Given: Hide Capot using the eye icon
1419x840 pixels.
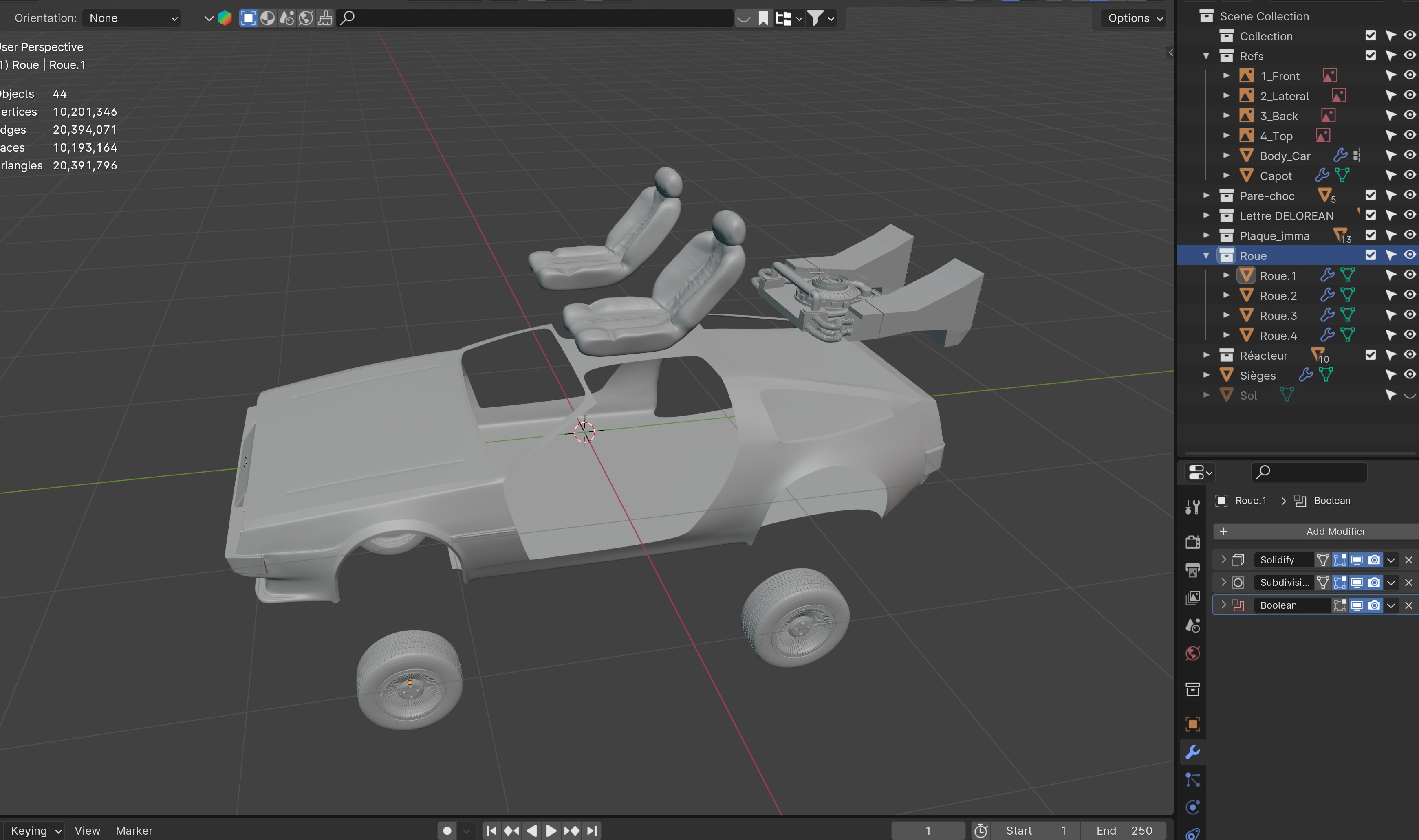Looking at the screenshot, I should pyautogui.click(x=1409, y=175).
